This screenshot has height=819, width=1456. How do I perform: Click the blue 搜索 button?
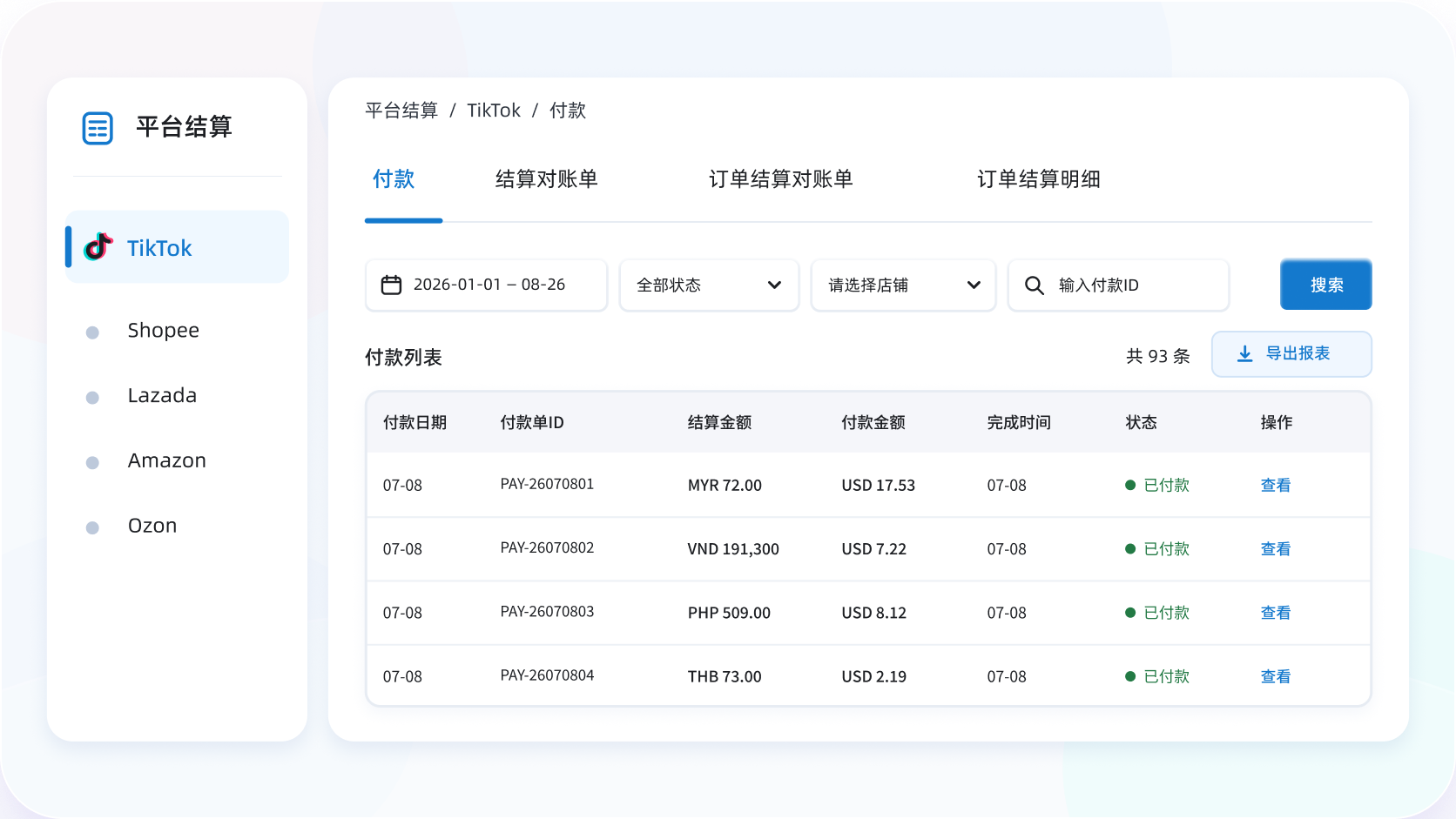(x=1326, y=285)
